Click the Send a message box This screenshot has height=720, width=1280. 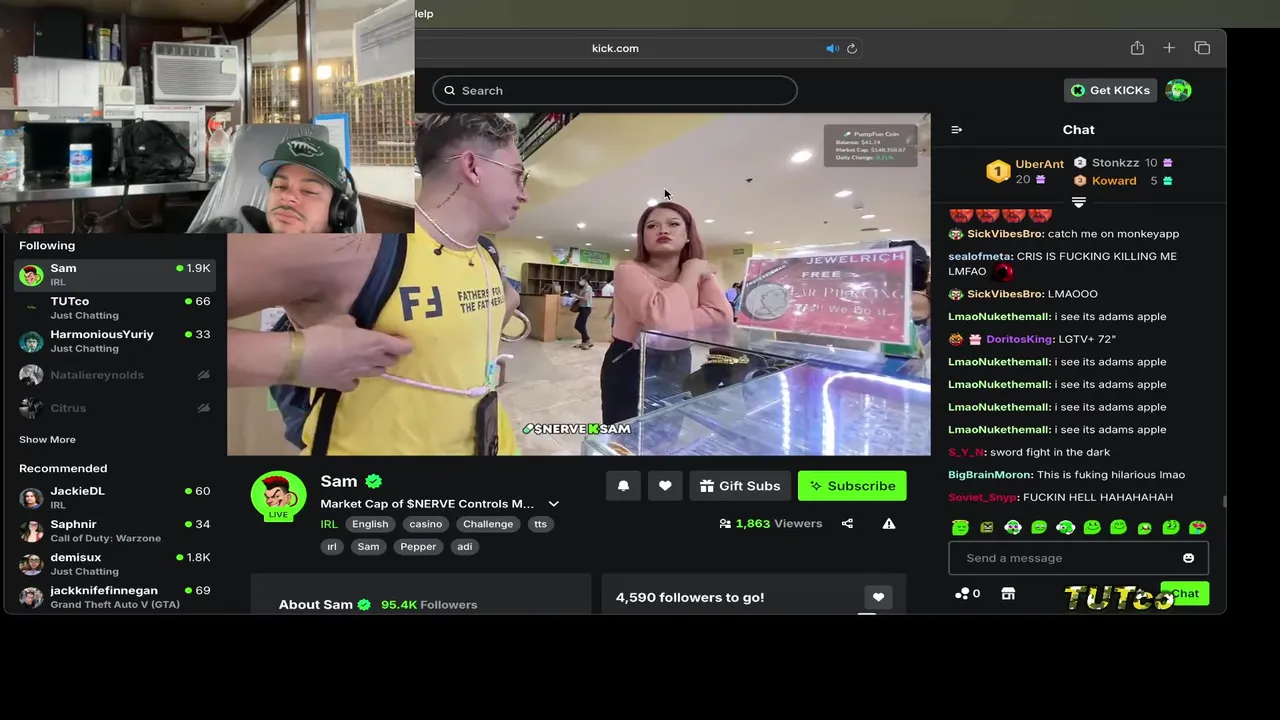[x=1078, y=558]
